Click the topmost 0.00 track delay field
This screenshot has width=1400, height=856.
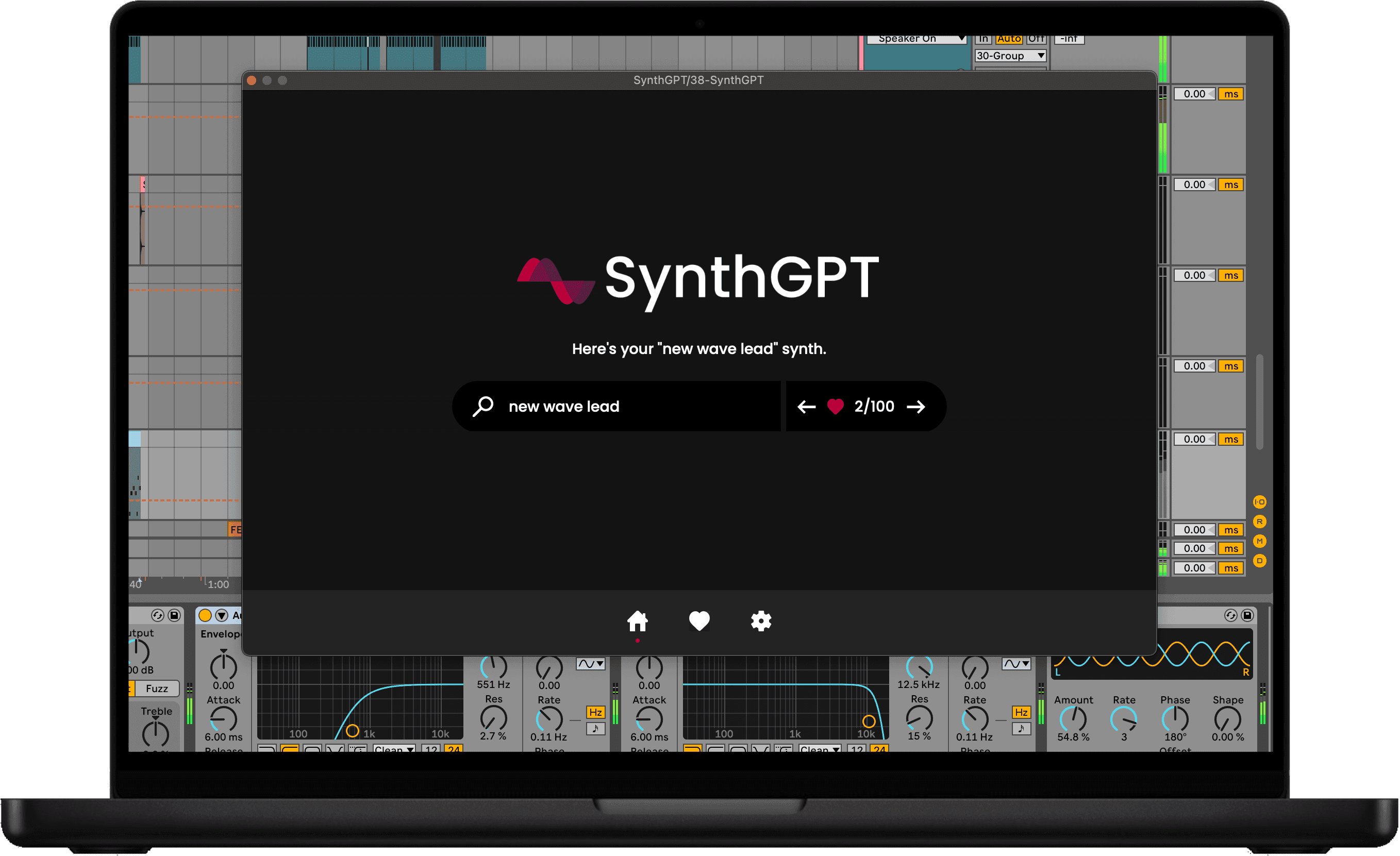1194,94
